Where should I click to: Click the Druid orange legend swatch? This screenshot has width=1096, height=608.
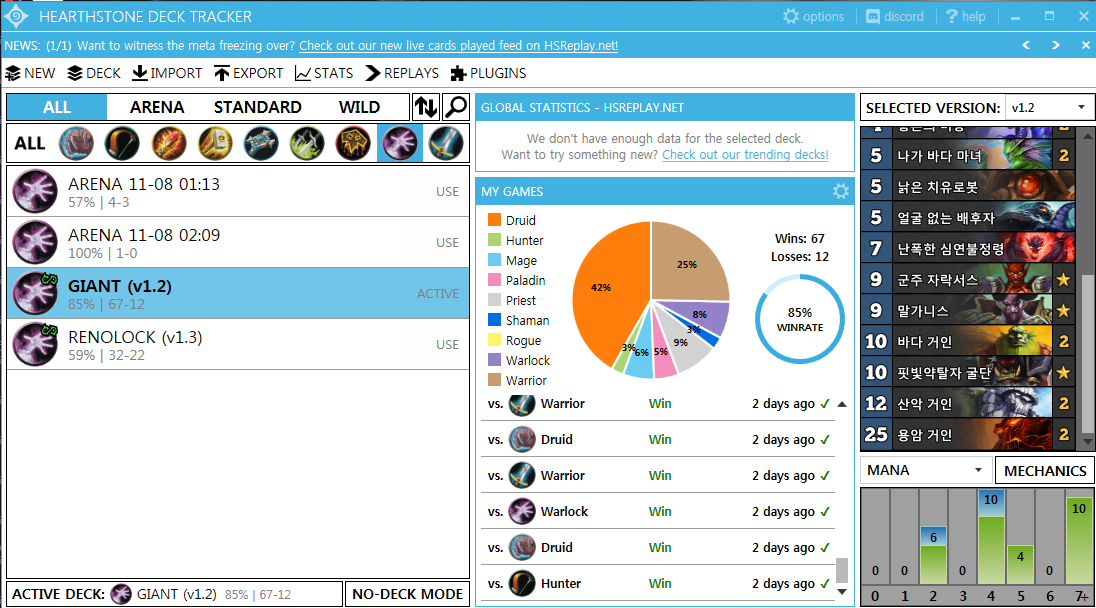point(494,220)
